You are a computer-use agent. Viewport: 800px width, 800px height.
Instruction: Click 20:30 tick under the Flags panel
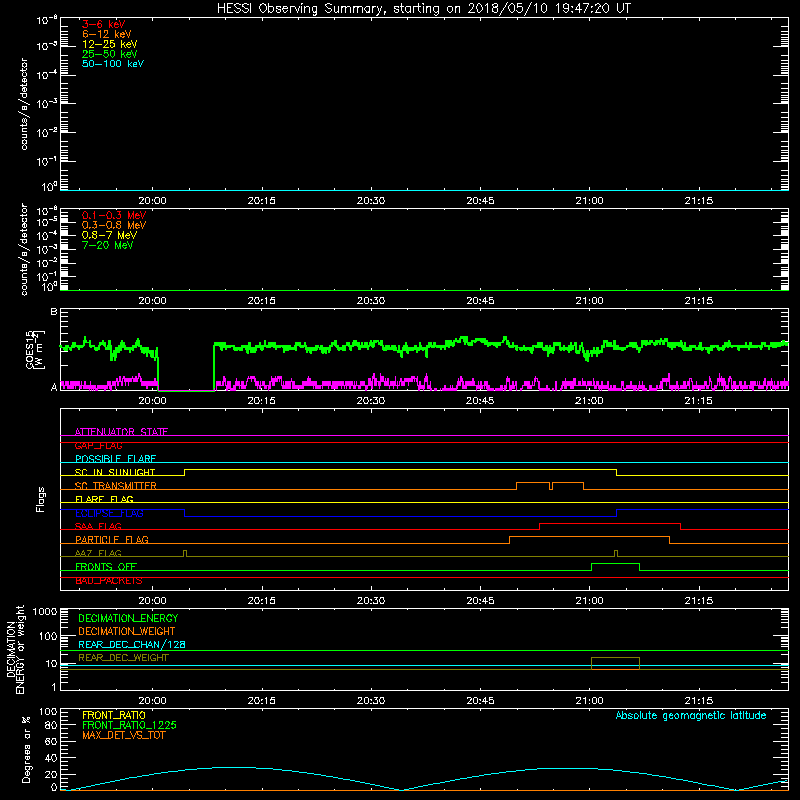371,601
